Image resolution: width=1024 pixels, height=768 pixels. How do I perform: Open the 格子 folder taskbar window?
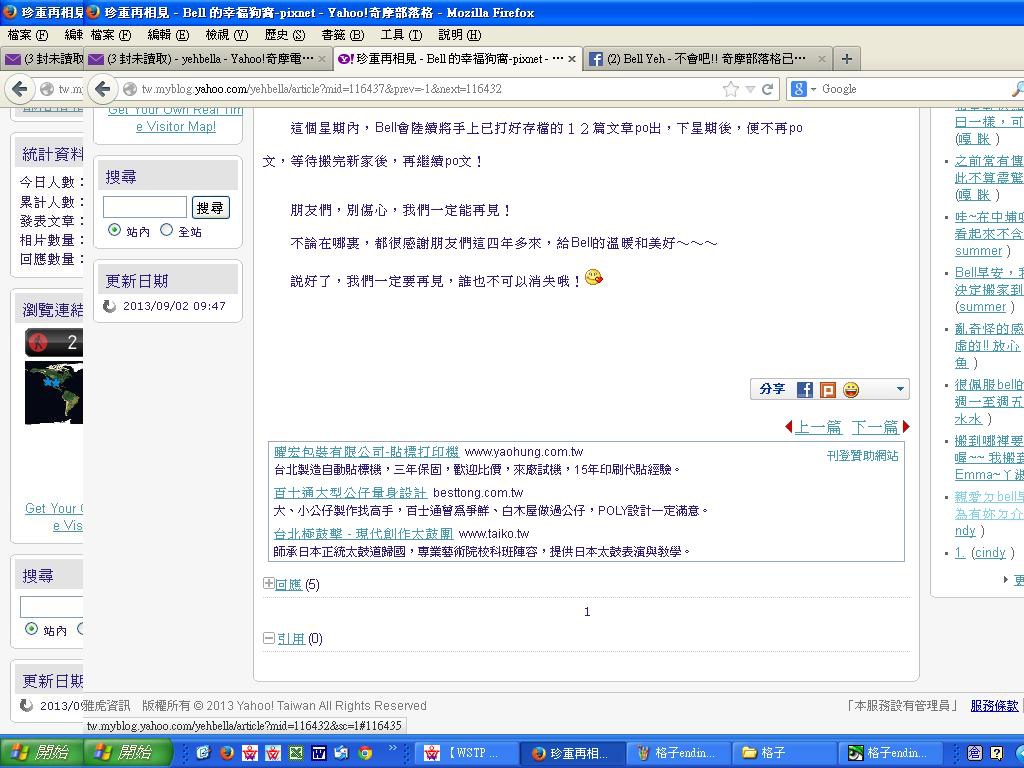click(x=785, y=753)
